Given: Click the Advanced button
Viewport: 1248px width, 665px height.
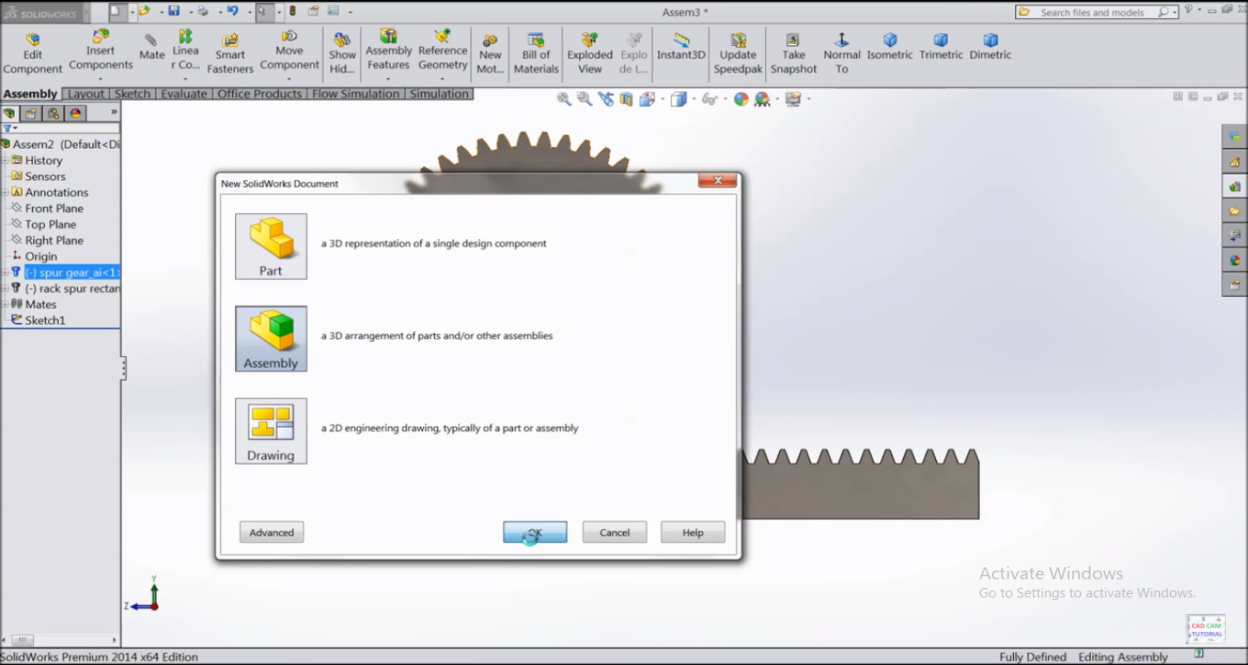Looking at the screenshot, I should [x=272, y=533].
